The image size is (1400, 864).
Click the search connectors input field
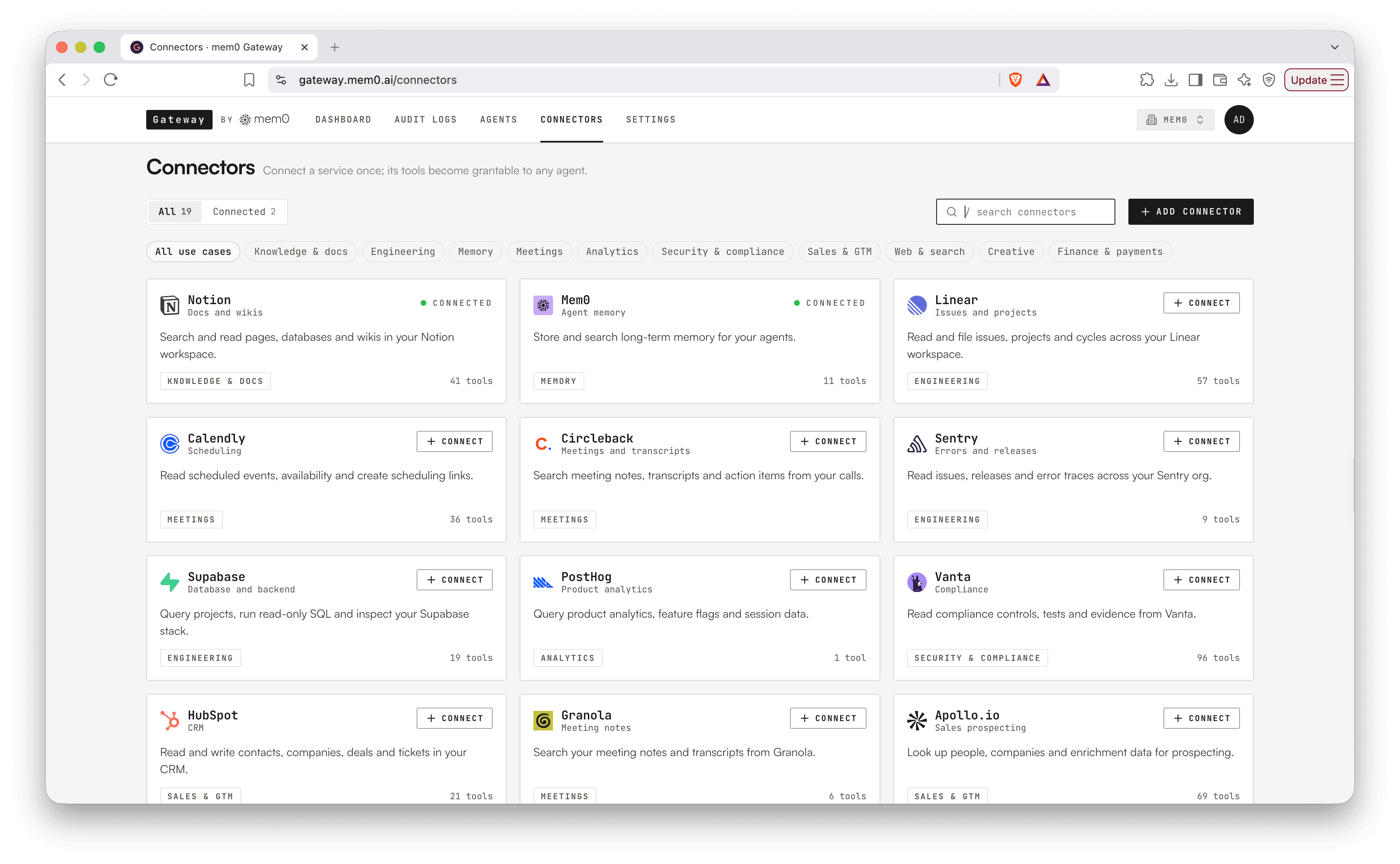[x=1025, y=212]
